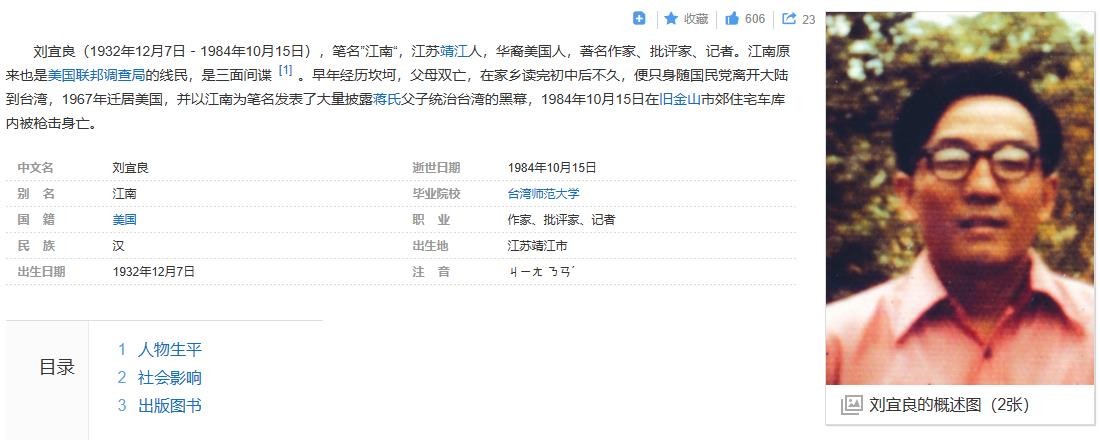1100x440 pixels.
Task: Click the thumbs-up like icon
Action: [732, 18]
